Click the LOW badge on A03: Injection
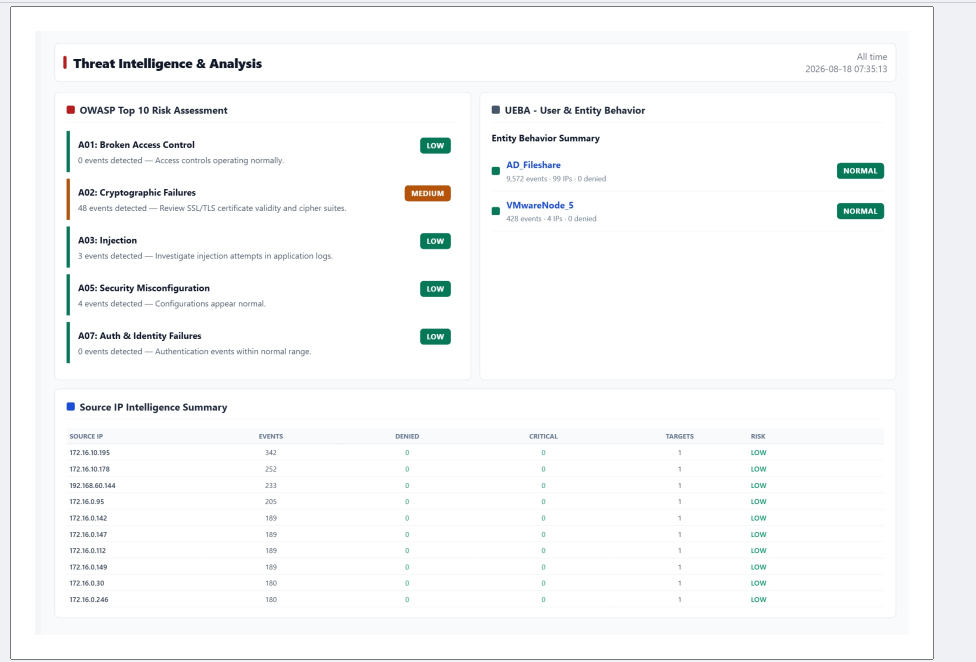 pos(435,241)
